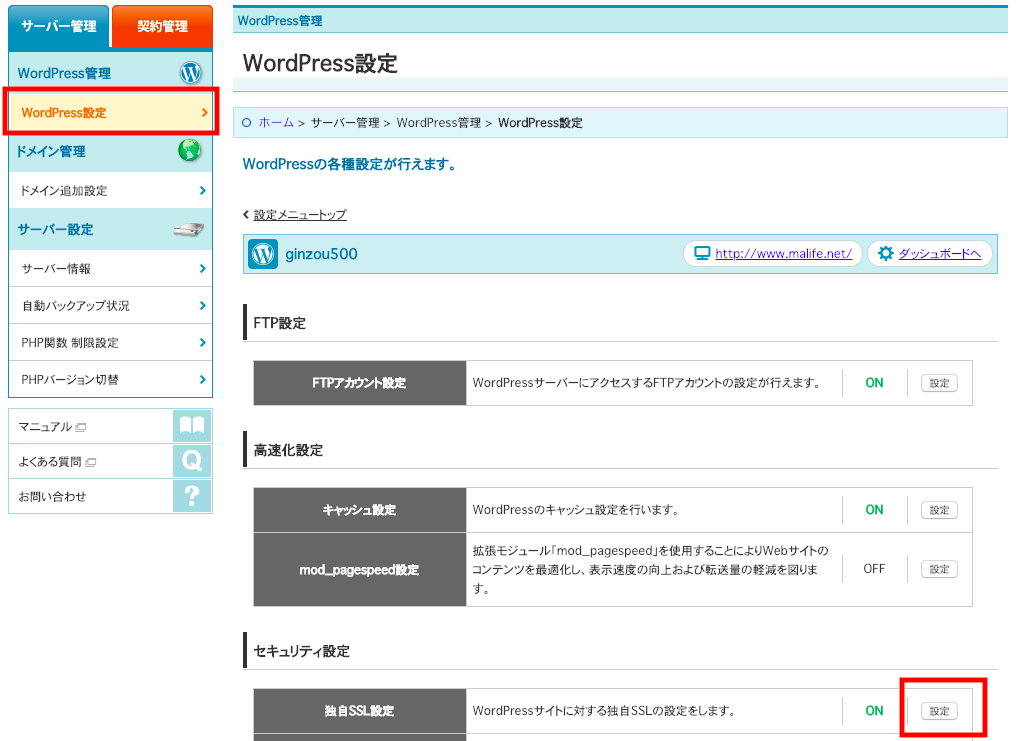Click the FTP設定 section heading
The width and height of the screenshot is (1022, 741).
pyautogui.click(x=280, y=323)
